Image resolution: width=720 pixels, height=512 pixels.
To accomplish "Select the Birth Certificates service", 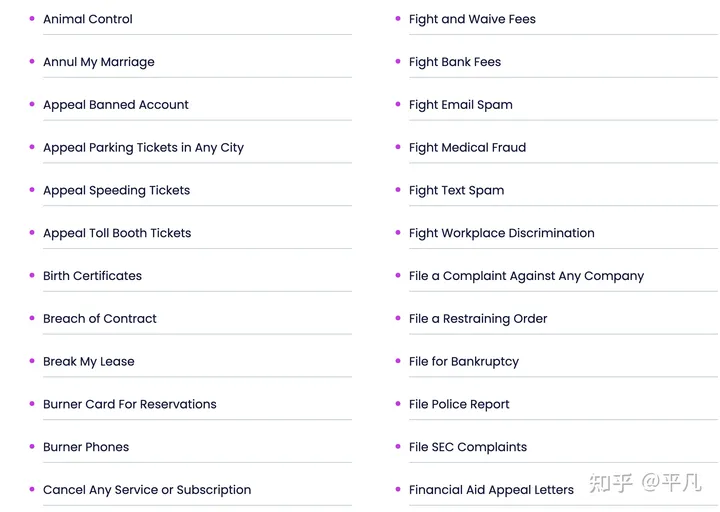I will (x=92, y=276).
